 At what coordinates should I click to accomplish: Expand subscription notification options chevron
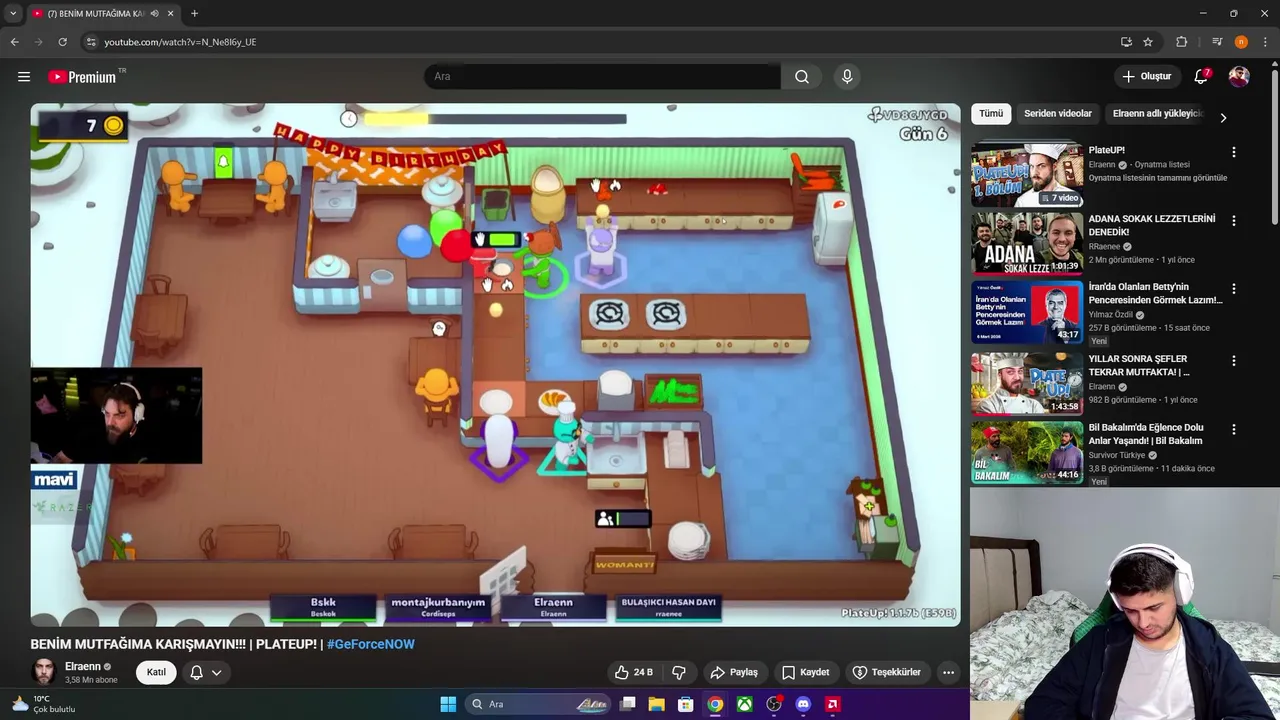pos(216,672)
